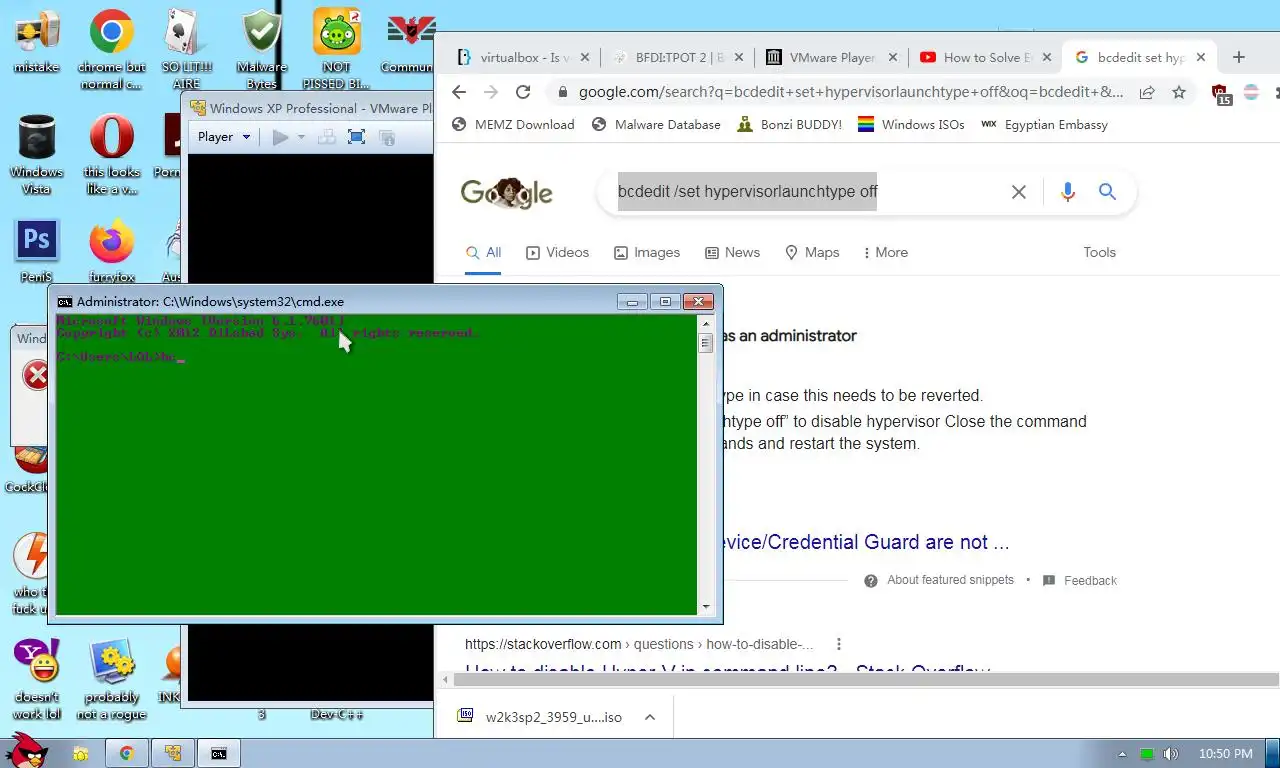1280x768 pixels.
Task: Select the News results tab
Action: coord(732,253)
